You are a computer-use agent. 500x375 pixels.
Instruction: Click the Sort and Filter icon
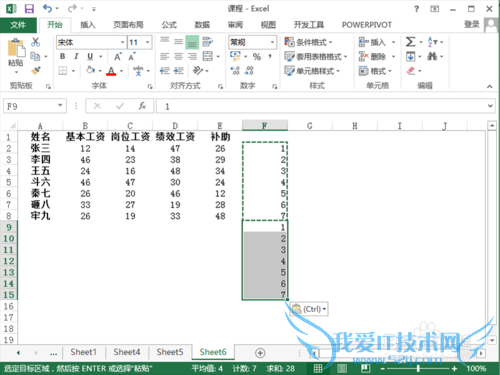tap(433, 42)
